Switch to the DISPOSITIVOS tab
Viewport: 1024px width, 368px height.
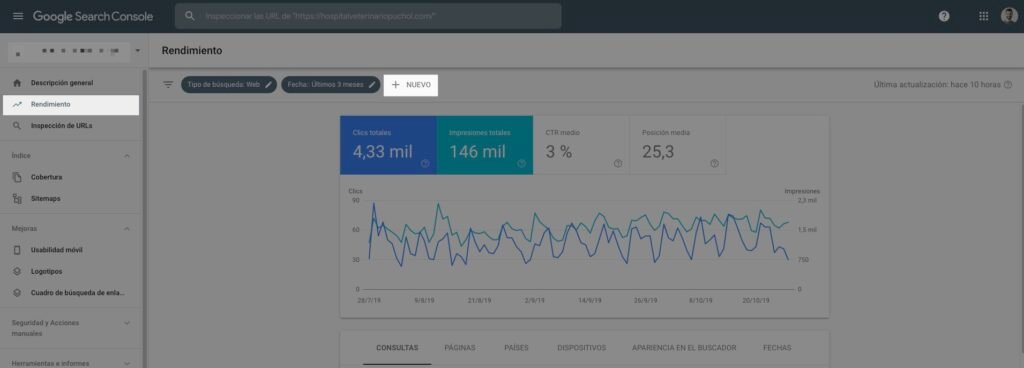[x=582, y=348]
